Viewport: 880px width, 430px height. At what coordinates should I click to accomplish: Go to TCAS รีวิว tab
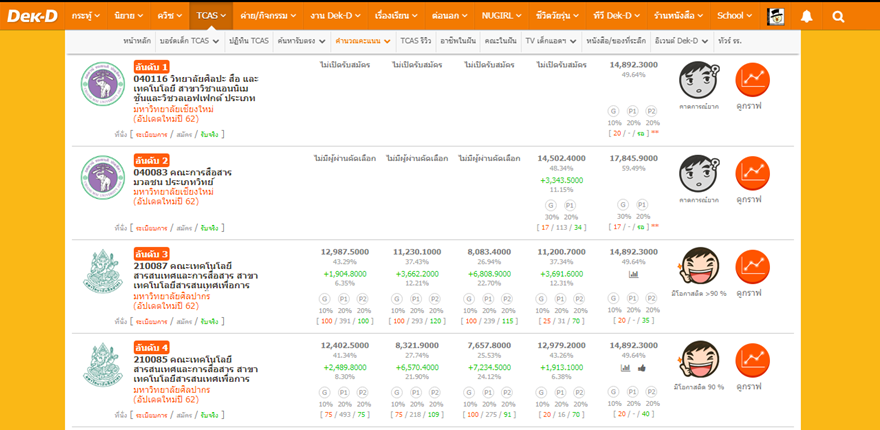416,41
